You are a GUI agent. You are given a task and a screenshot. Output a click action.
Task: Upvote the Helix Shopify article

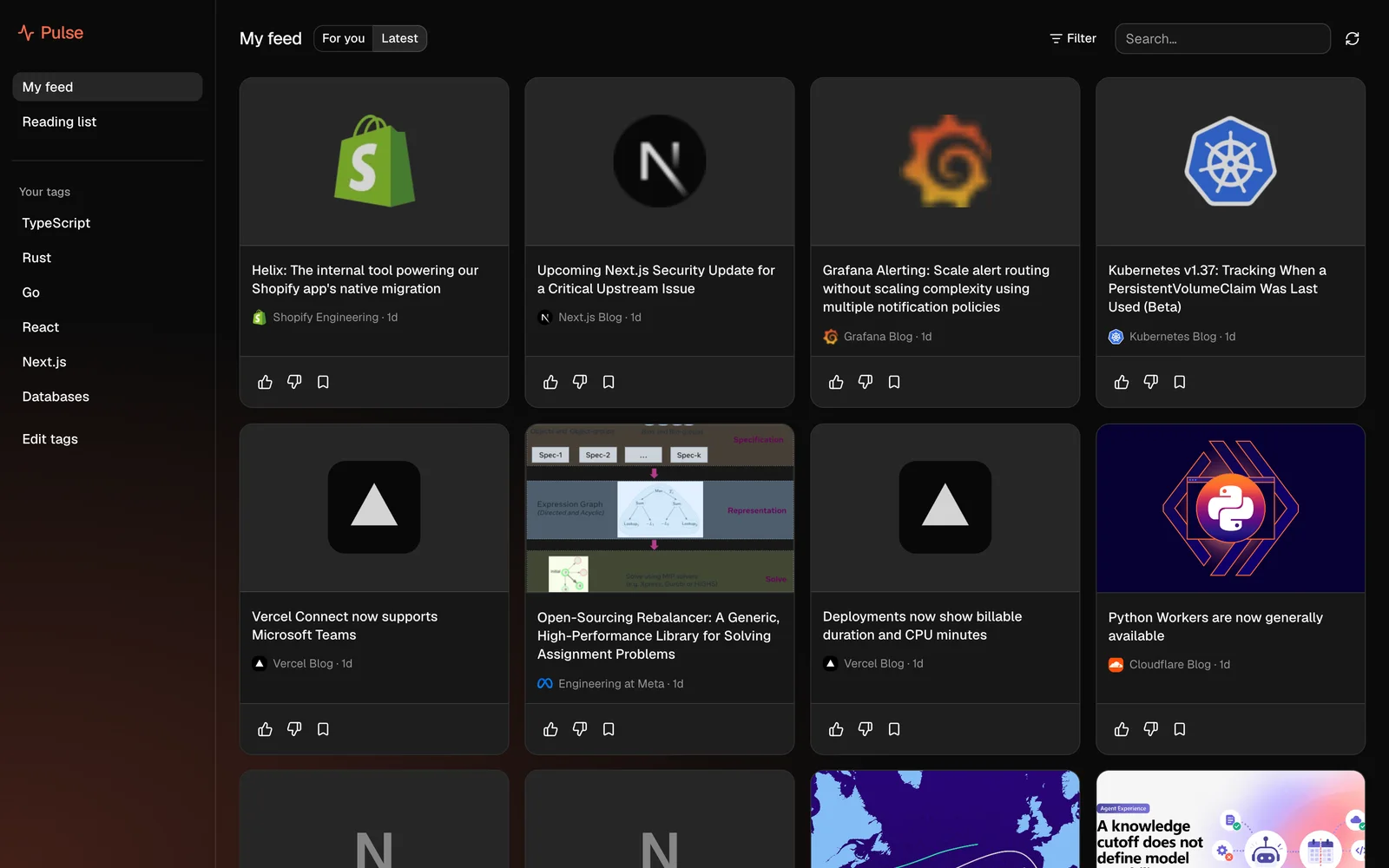point(265,382)
